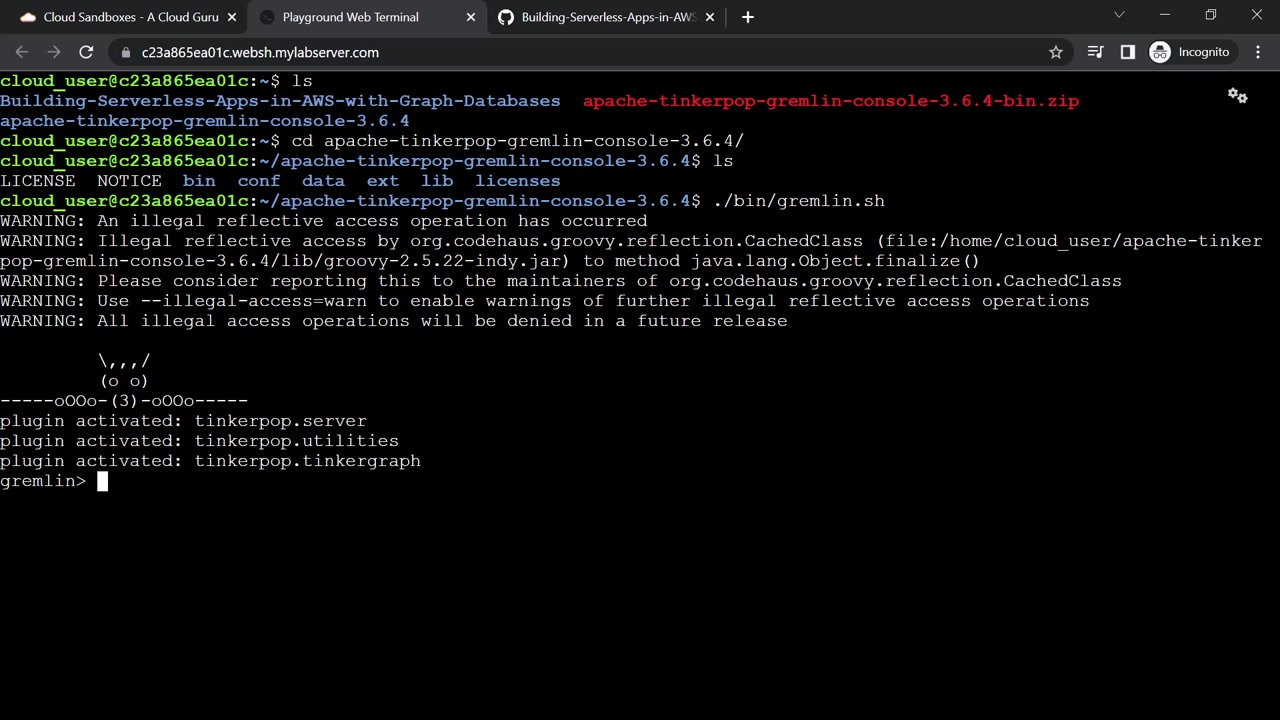The width and height of the screenshot is (1280, 720).
Task: Close the GitHub Building-Serverless-Apps tab
Action: [x=710, y=17]
